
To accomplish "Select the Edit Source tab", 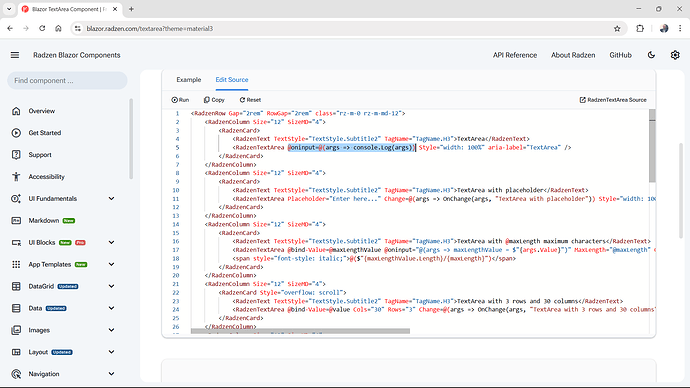I will (232, 80).
